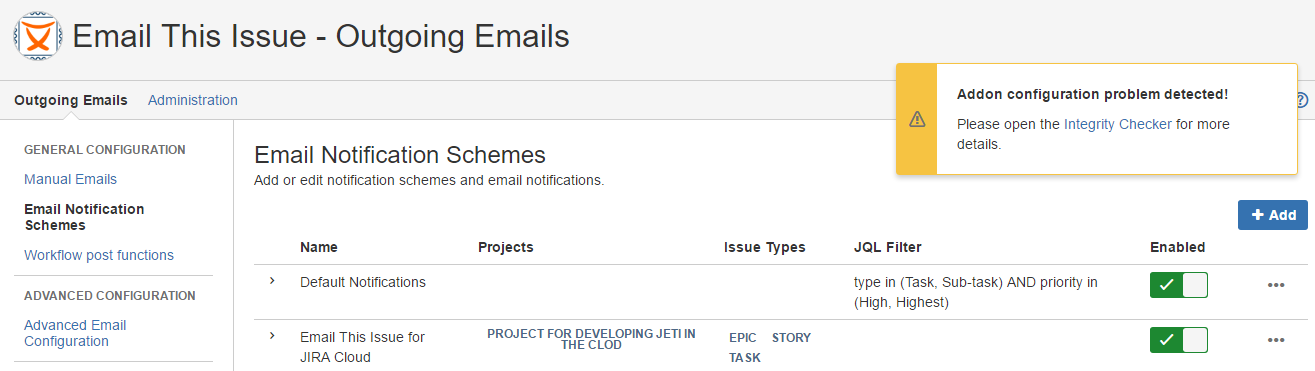The width and height of the screenshot is (1315, 371).
Task: Click the JQL filter text of Default Notifications
Action: coord(976,292)
